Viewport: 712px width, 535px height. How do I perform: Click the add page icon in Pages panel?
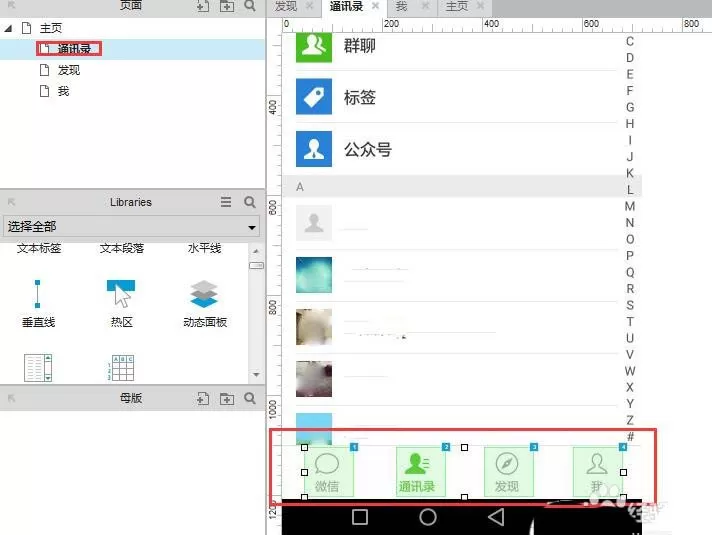(203, 6)
